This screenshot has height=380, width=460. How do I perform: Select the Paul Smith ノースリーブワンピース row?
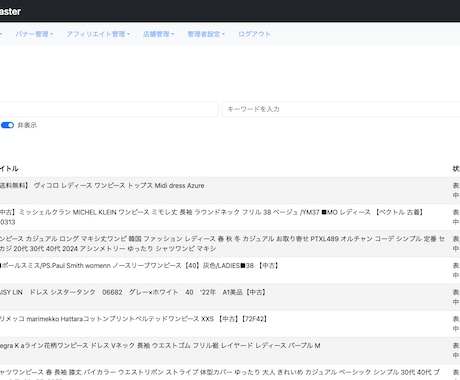[230, 270]
